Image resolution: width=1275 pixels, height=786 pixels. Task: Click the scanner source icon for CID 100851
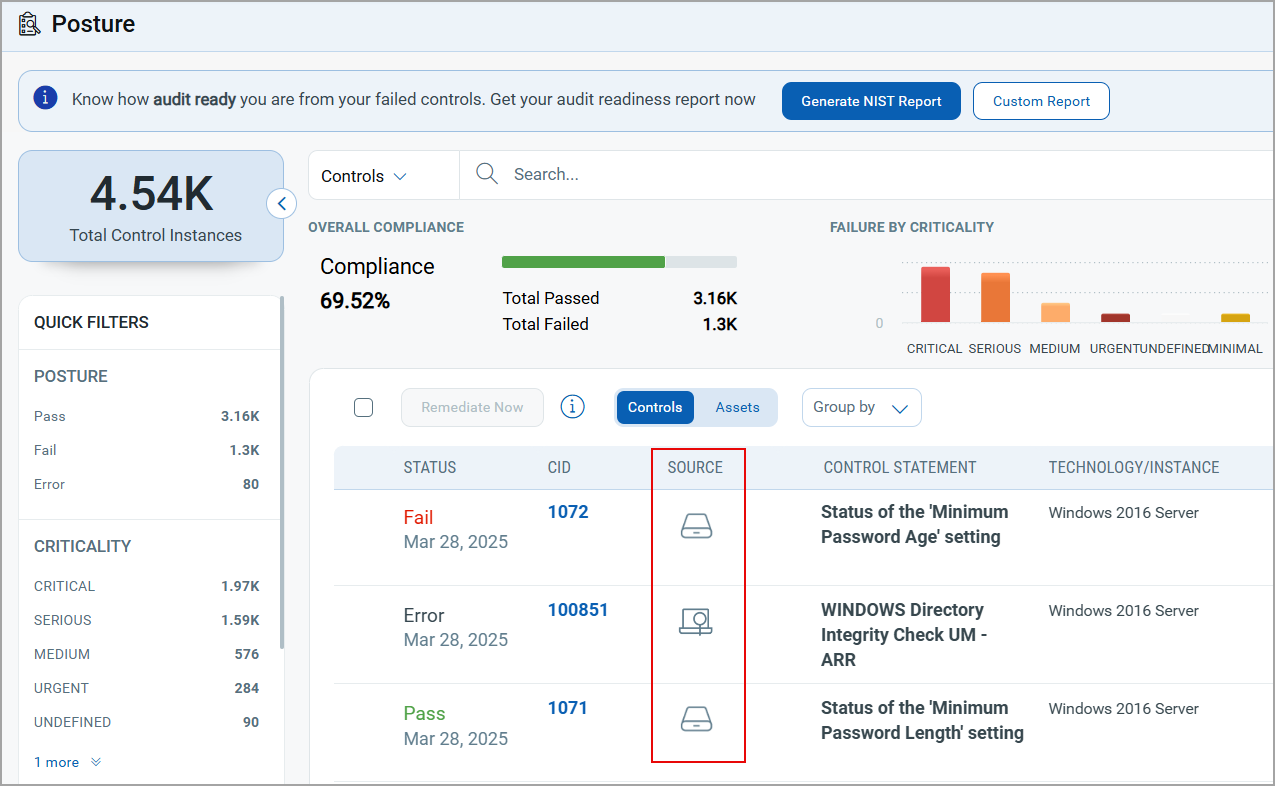tap(697, 621)
